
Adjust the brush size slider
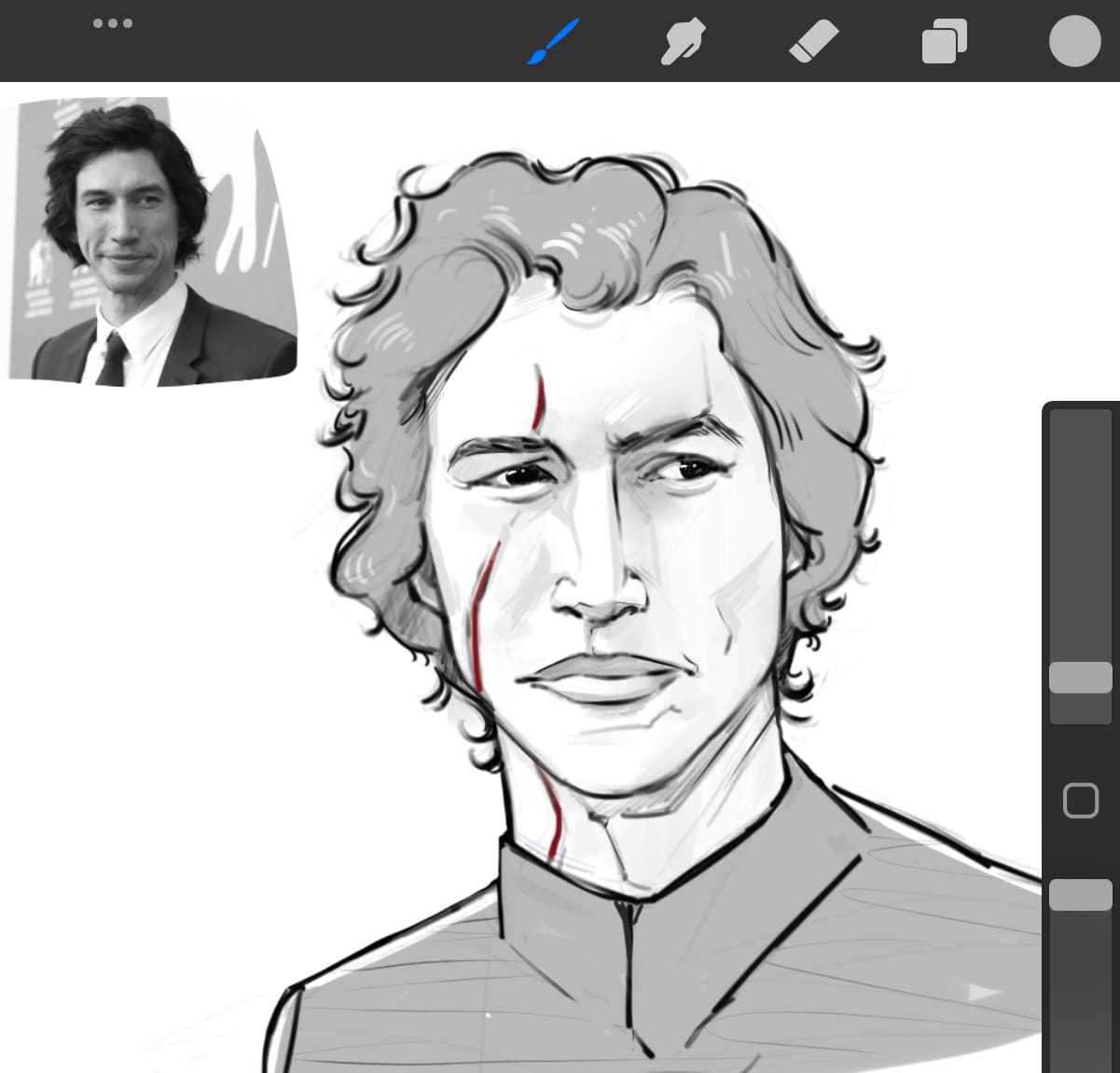[1081, 680]
